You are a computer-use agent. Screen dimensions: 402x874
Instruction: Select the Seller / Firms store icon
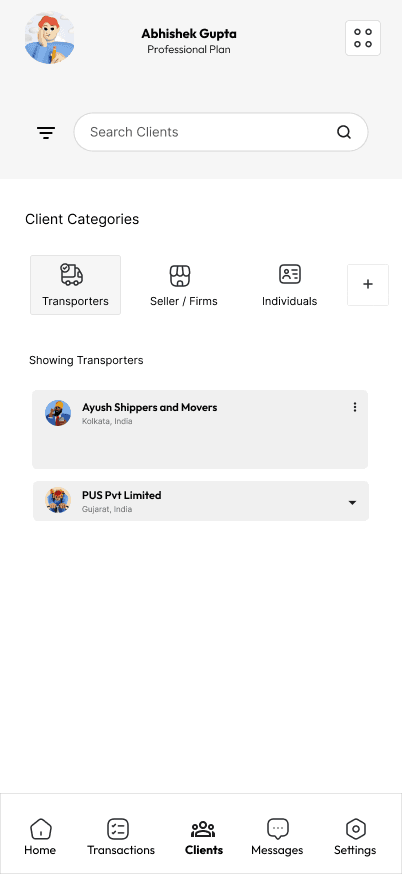pyautogui.click(x=180, y=275)
